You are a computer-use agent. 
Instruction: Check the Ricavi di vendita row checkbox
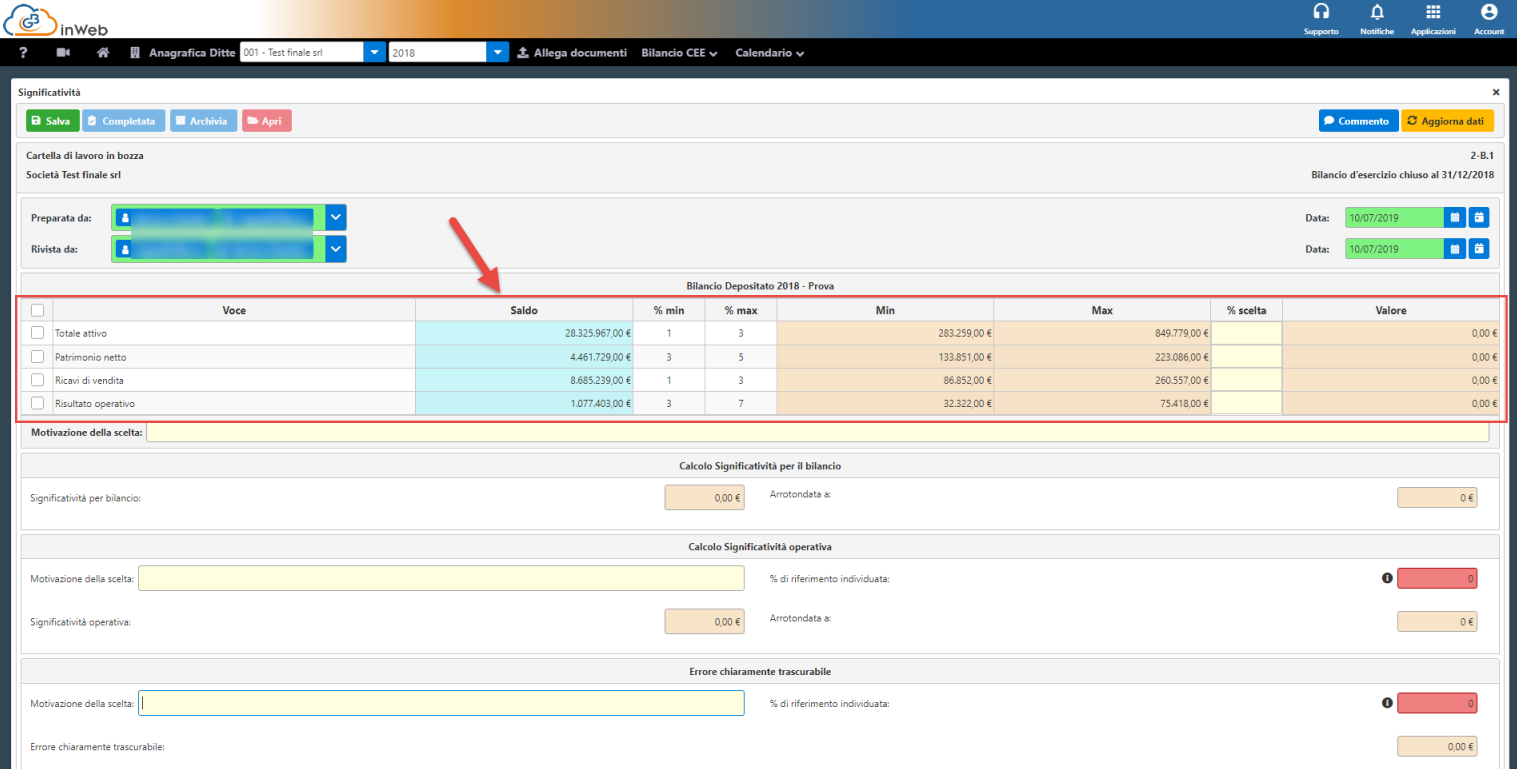click(x=38, y=380)
